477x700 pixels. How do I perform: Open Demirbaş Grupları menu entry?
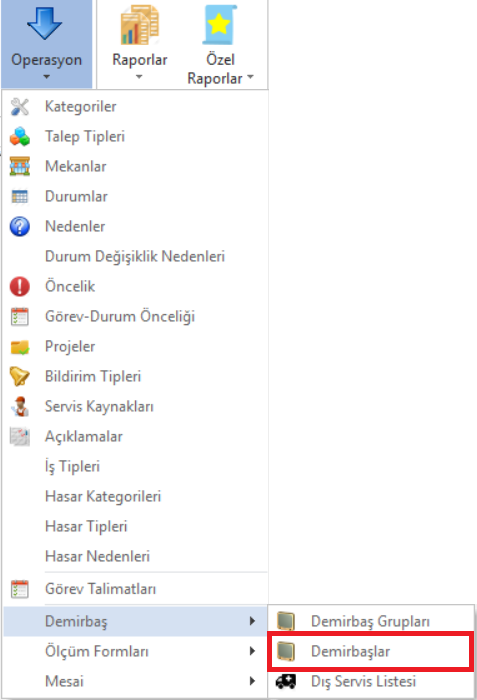click(x=372, y=621)
